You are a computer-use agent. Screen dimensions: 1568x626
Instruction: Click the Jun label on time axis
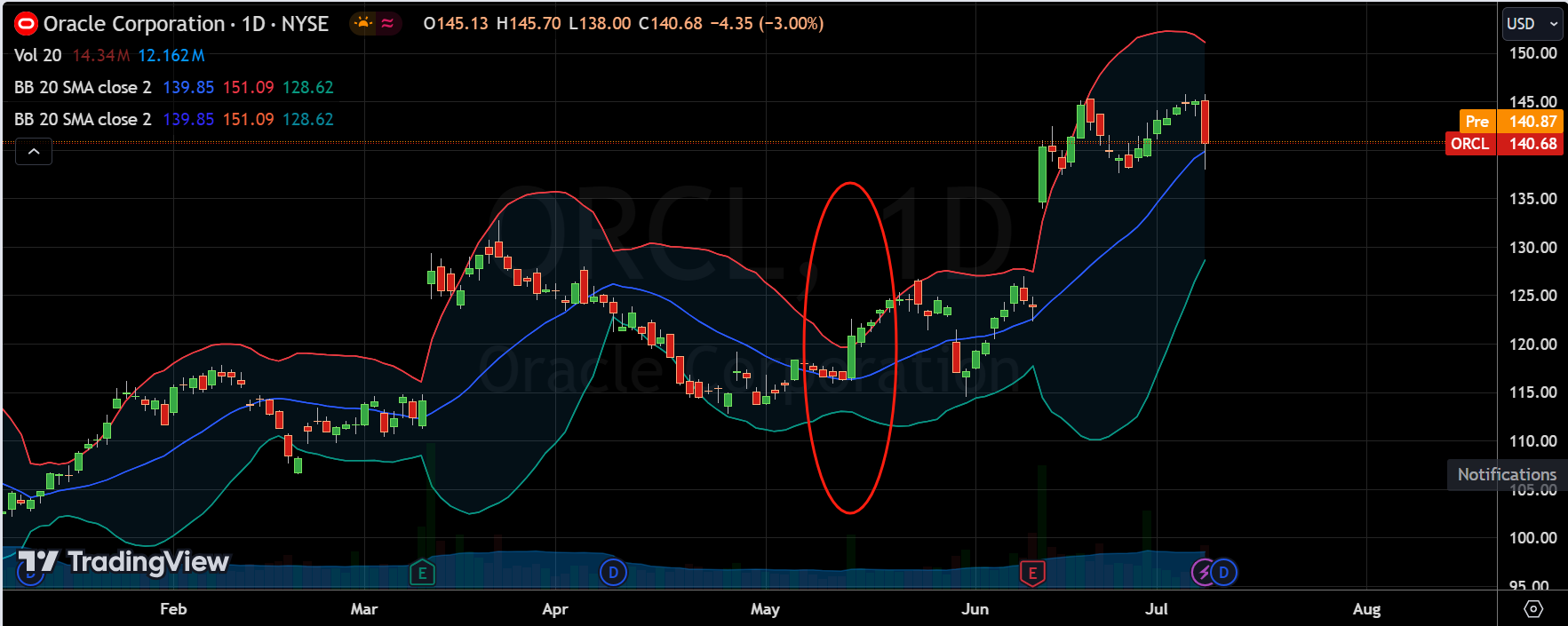(975, 609)
